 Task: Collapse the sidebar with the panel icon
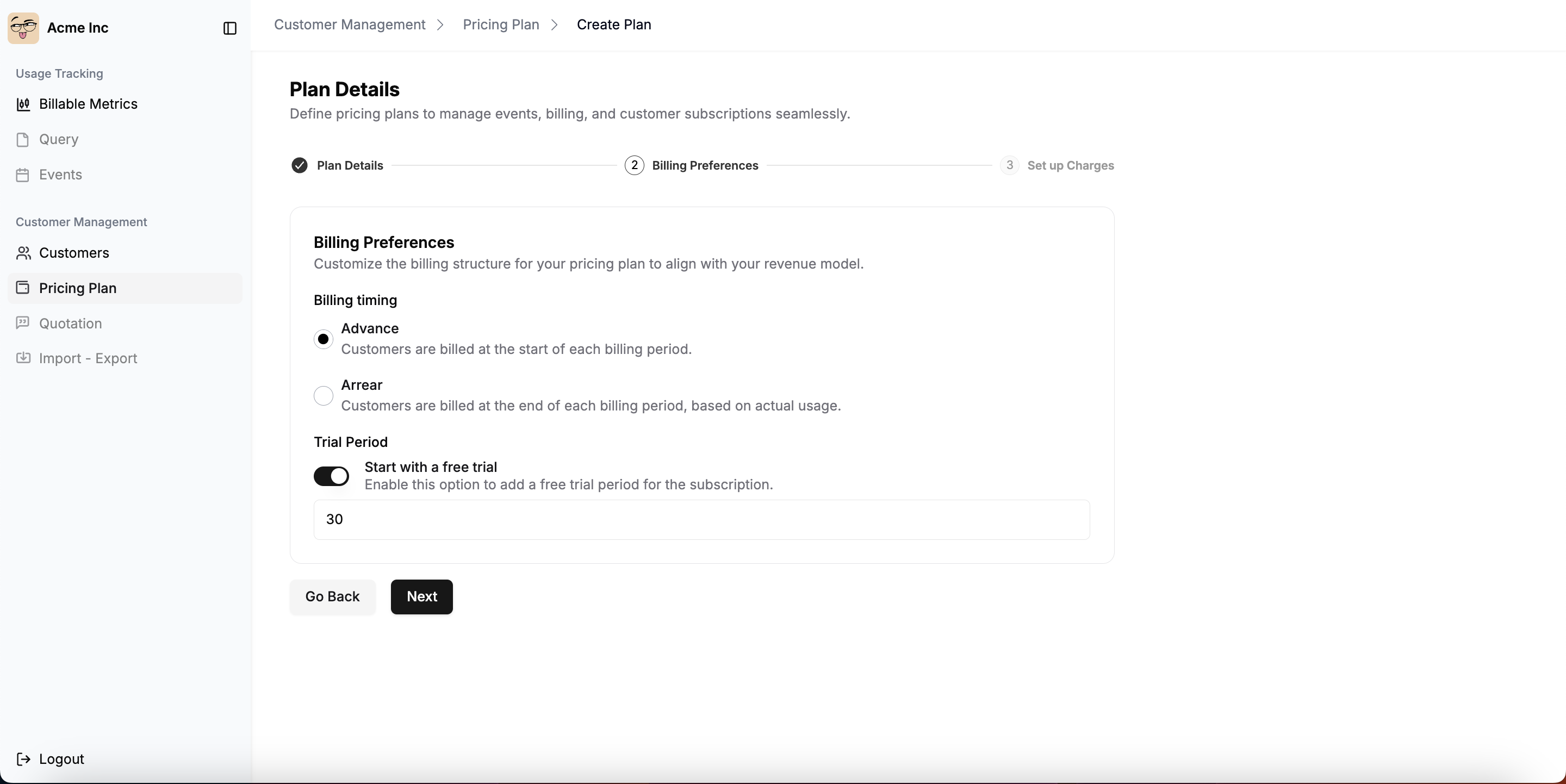[229, 28]
